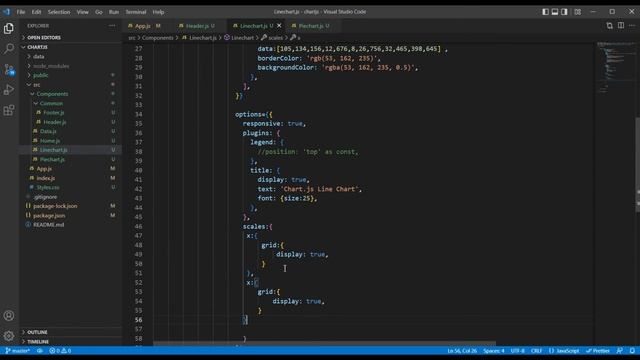This screenshot has width=640, height=360.
Task: Expand the Outline section
Action: (70, 332)
